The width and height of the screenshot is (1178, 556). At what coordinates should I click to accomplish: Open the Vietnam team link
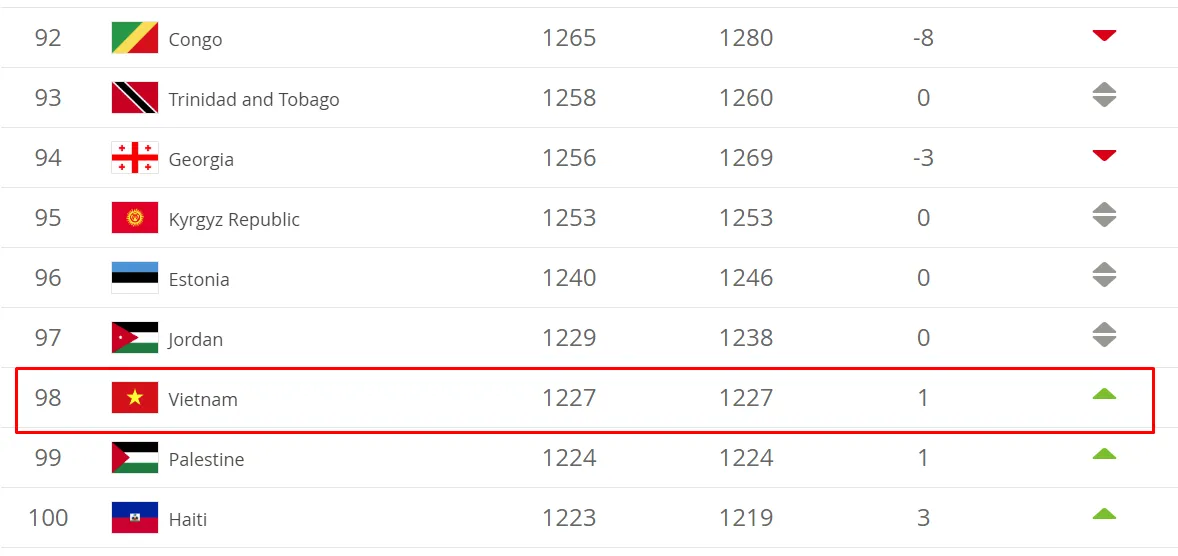point(203,400)
